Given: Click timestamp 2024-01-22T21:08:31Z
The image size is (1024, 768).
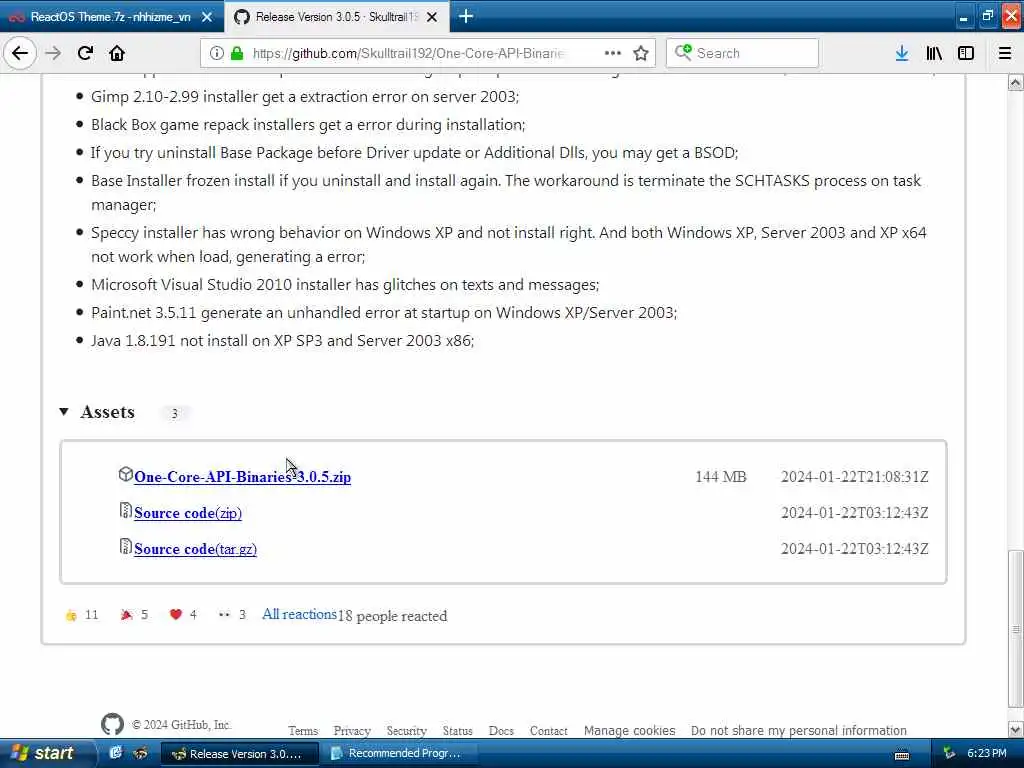Looking at the screenshot, I should coord(854,477).
